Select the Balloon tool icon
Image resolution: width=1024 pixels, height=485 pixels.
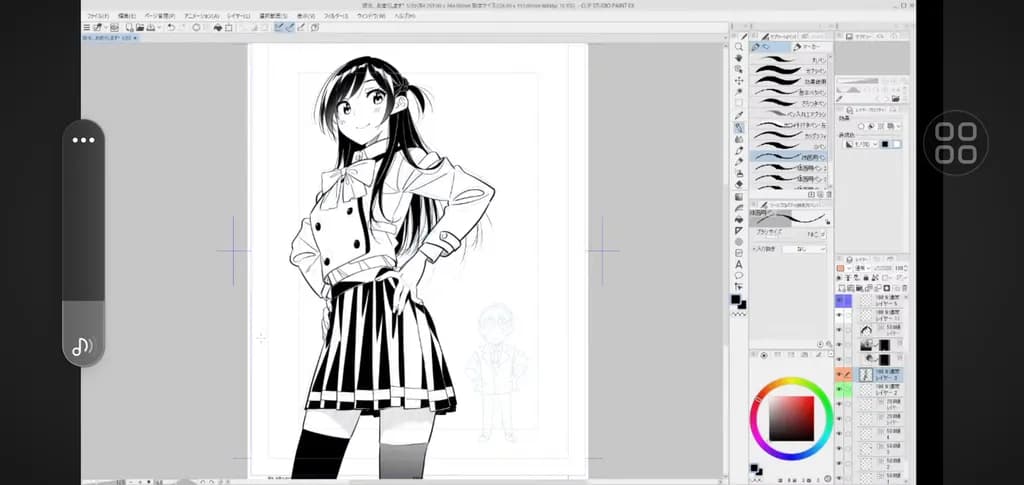[739, 275]
